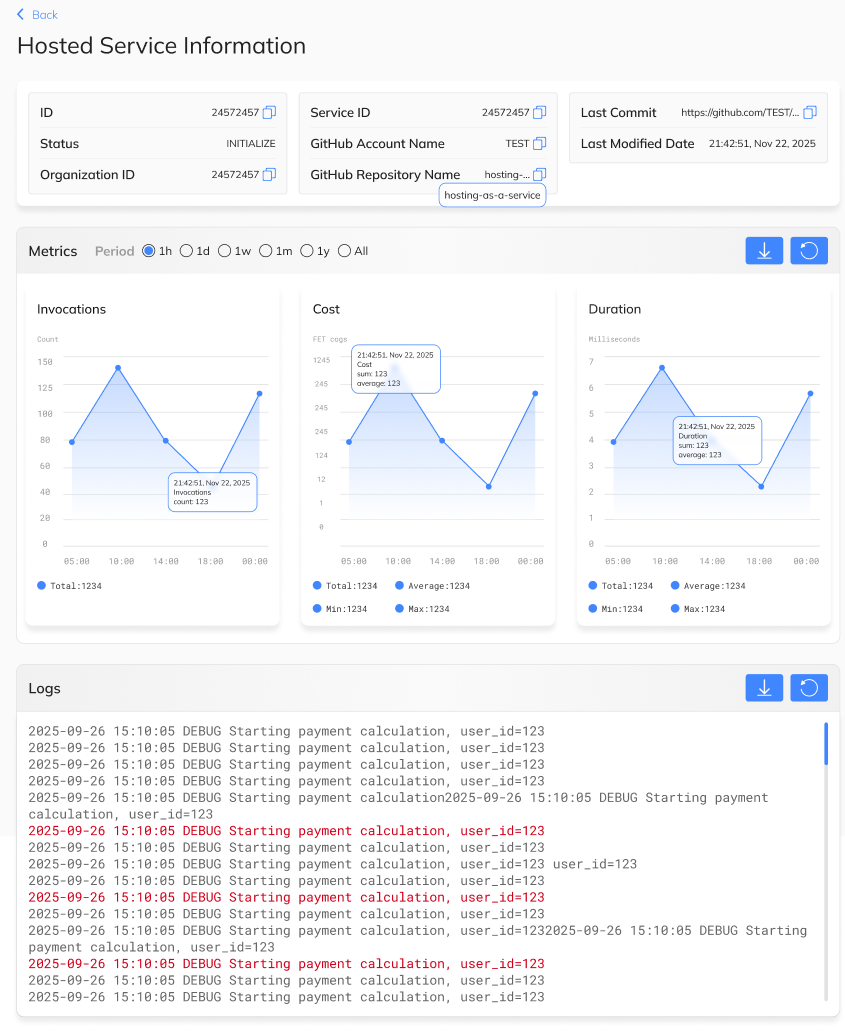This screenshot has width=845, height=1031.
Task: Copy the Organization ID value
Action: click(267, 174)
